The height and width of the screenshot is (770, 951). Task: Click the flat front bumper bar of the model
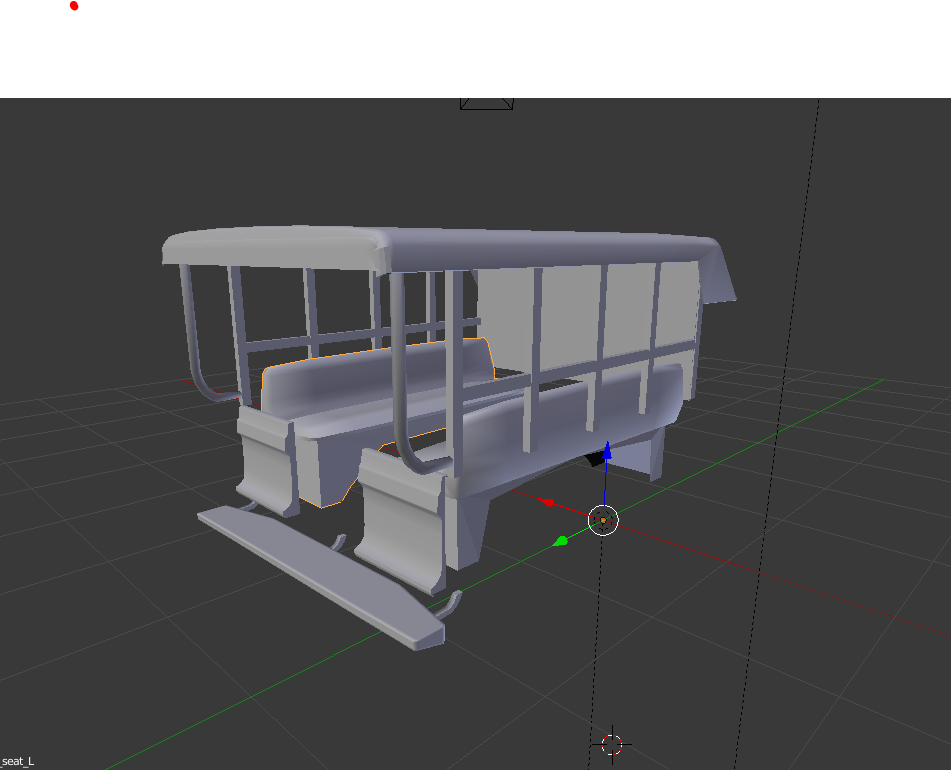click(321, 576)
